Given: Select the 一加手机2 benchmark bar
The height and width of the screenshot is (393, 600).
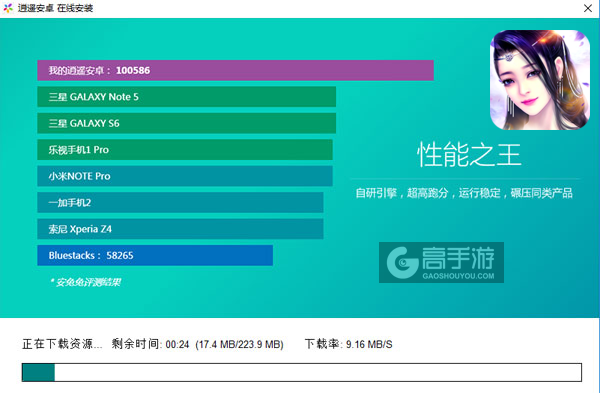Looking at the screenshot, I should (180, 202).
